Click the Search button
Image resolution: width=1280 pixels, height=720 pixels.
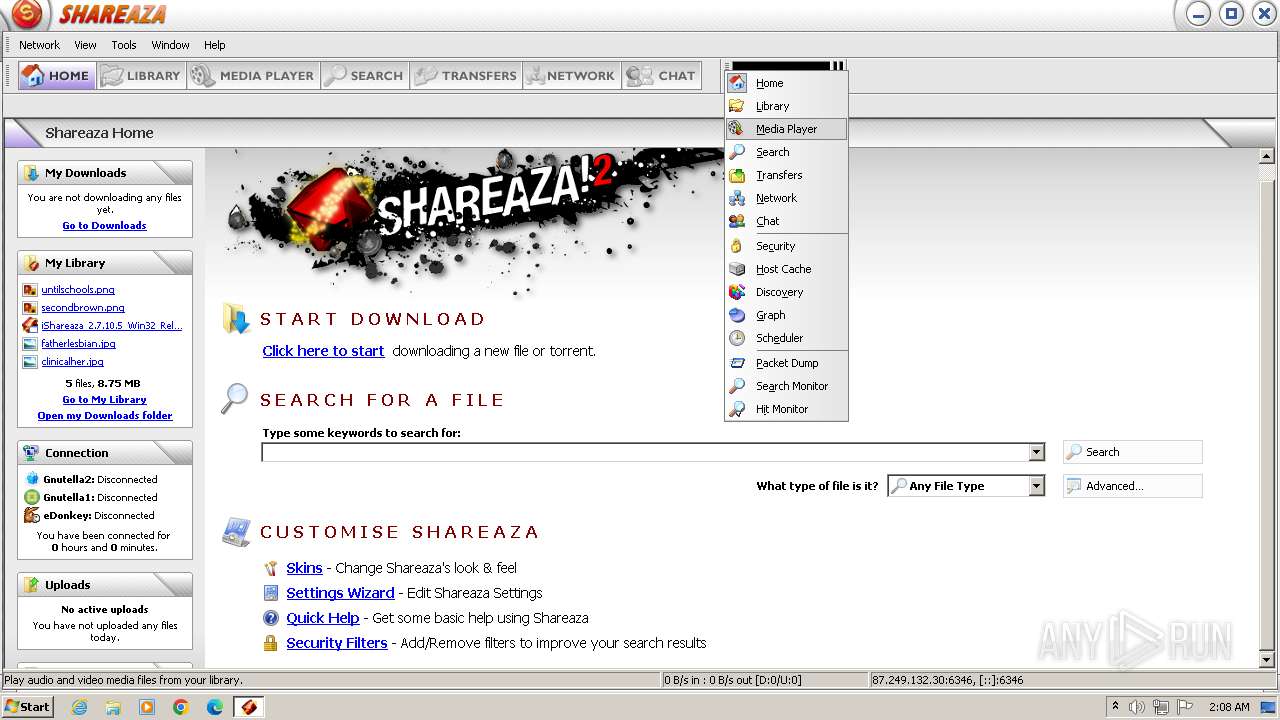pyautogui.click(x=1132, y=452)
